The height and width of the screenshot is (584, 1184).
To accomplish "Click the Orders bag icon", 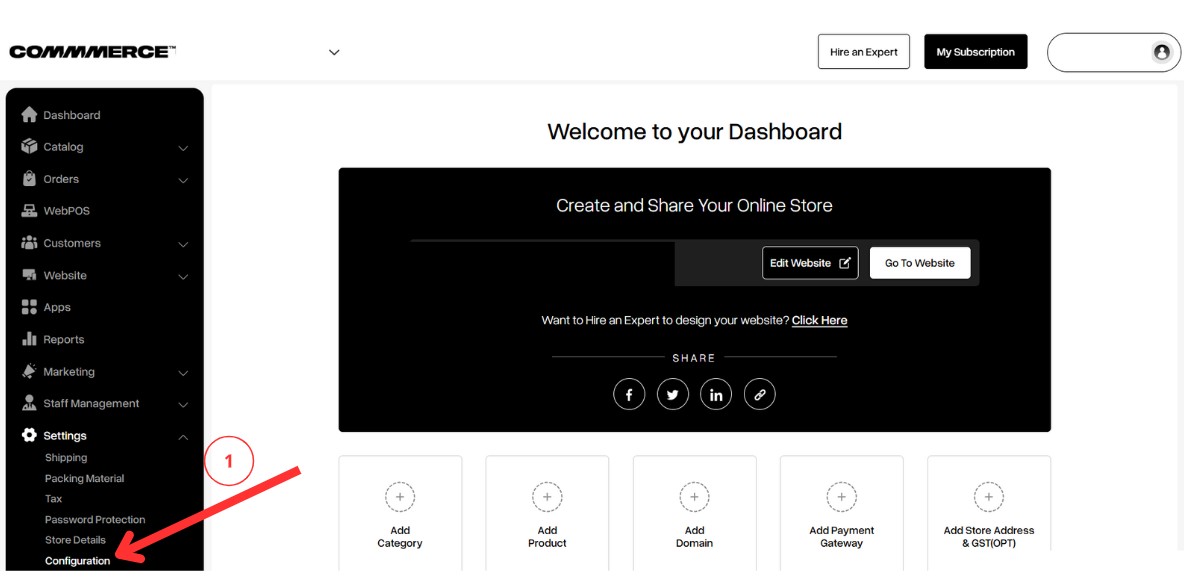I will 29,178.
